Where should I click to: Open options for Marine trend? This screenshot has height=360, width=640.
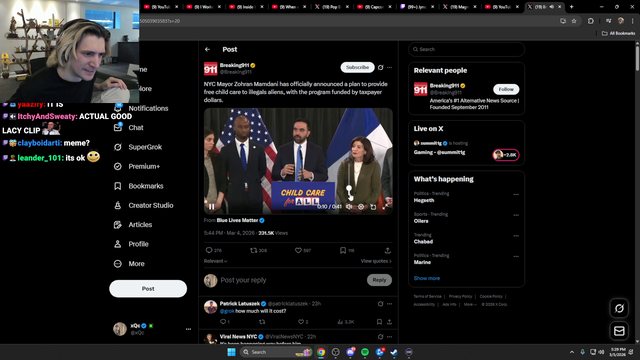click(516, 257)
